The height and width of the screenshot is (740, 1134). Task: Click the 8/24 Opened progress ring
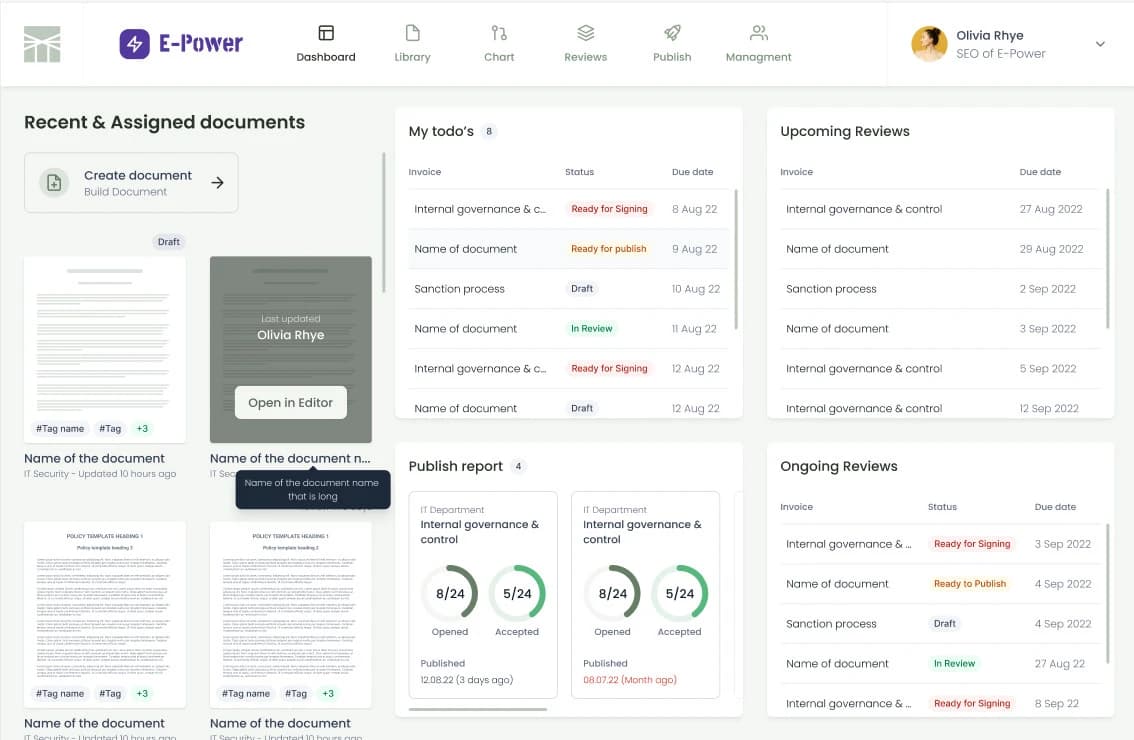(449, 593)
